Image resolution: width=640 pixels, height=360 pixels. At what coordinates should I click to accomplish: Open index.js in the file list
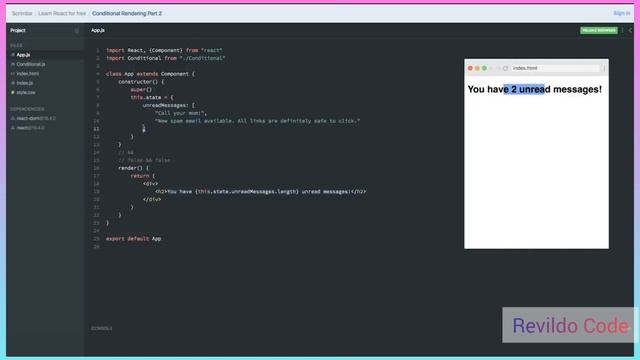point(25,83)
